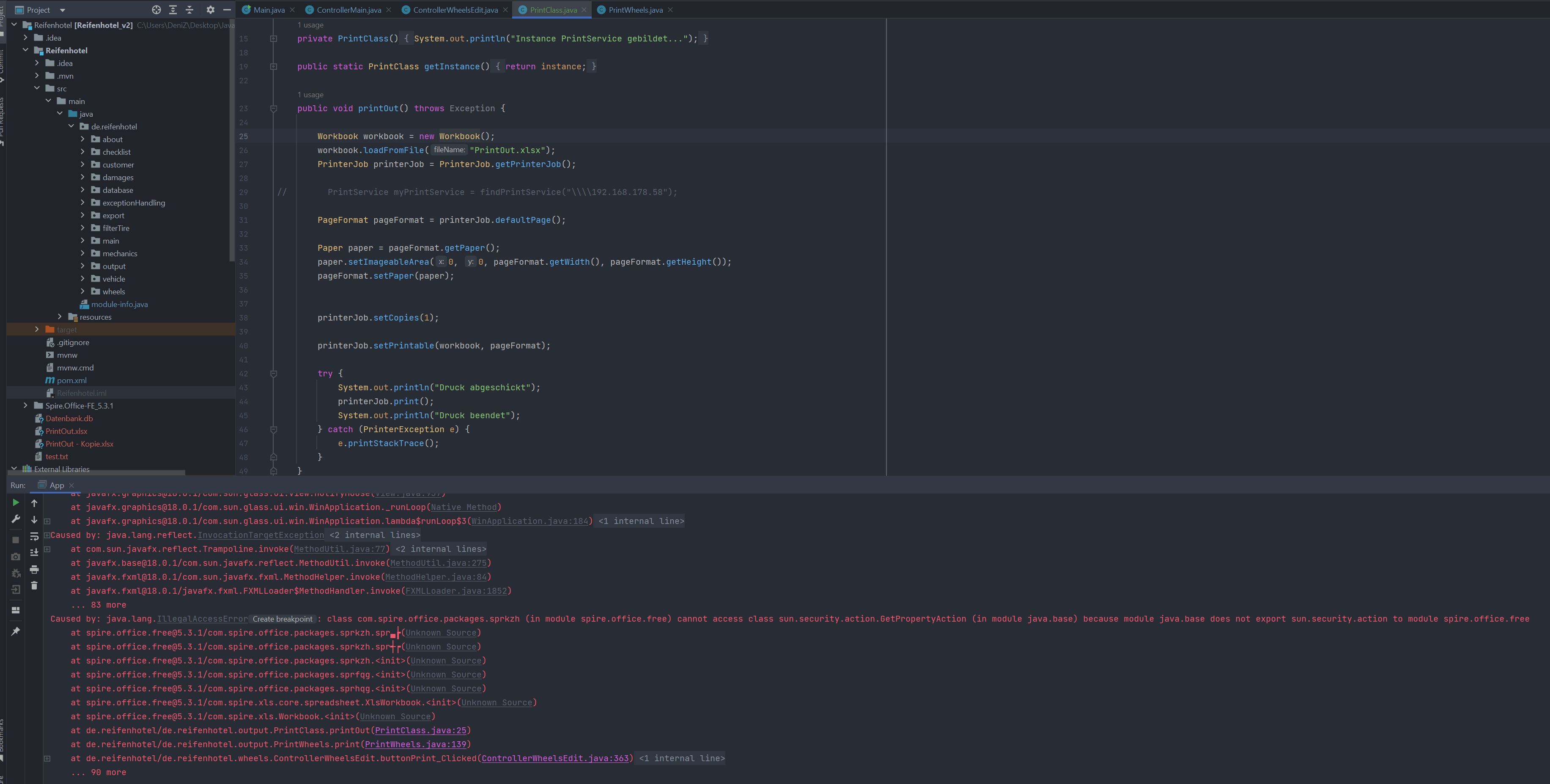Click print console output icon
Viewport: 1550px width, 784px height.
34,569
